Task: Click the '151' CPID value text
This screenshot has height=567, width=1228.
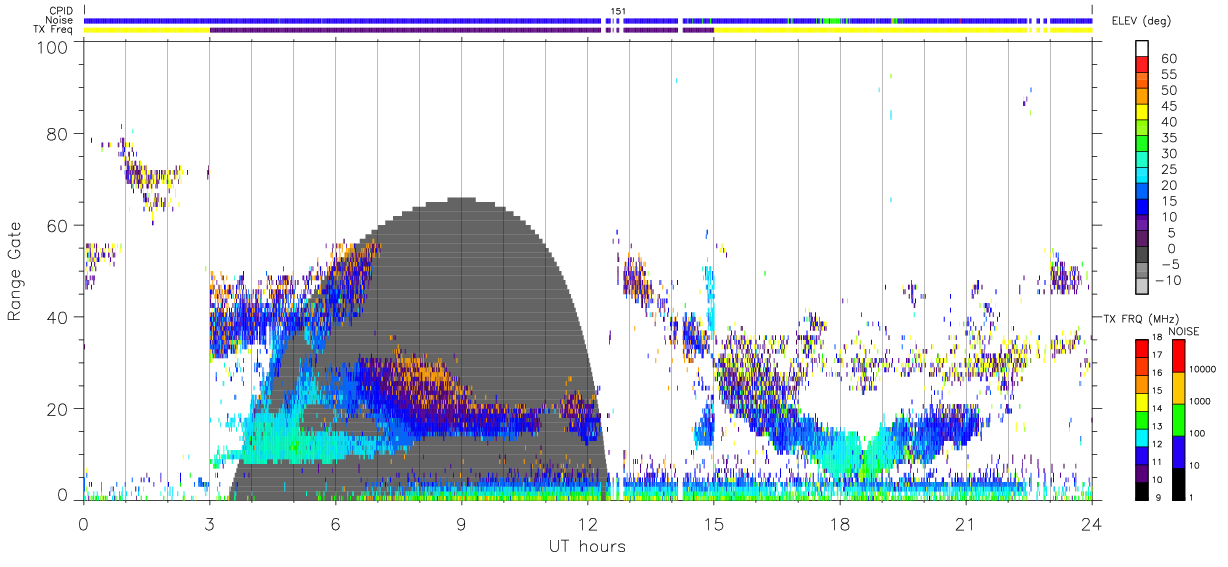Action: [x=618, y=11]
